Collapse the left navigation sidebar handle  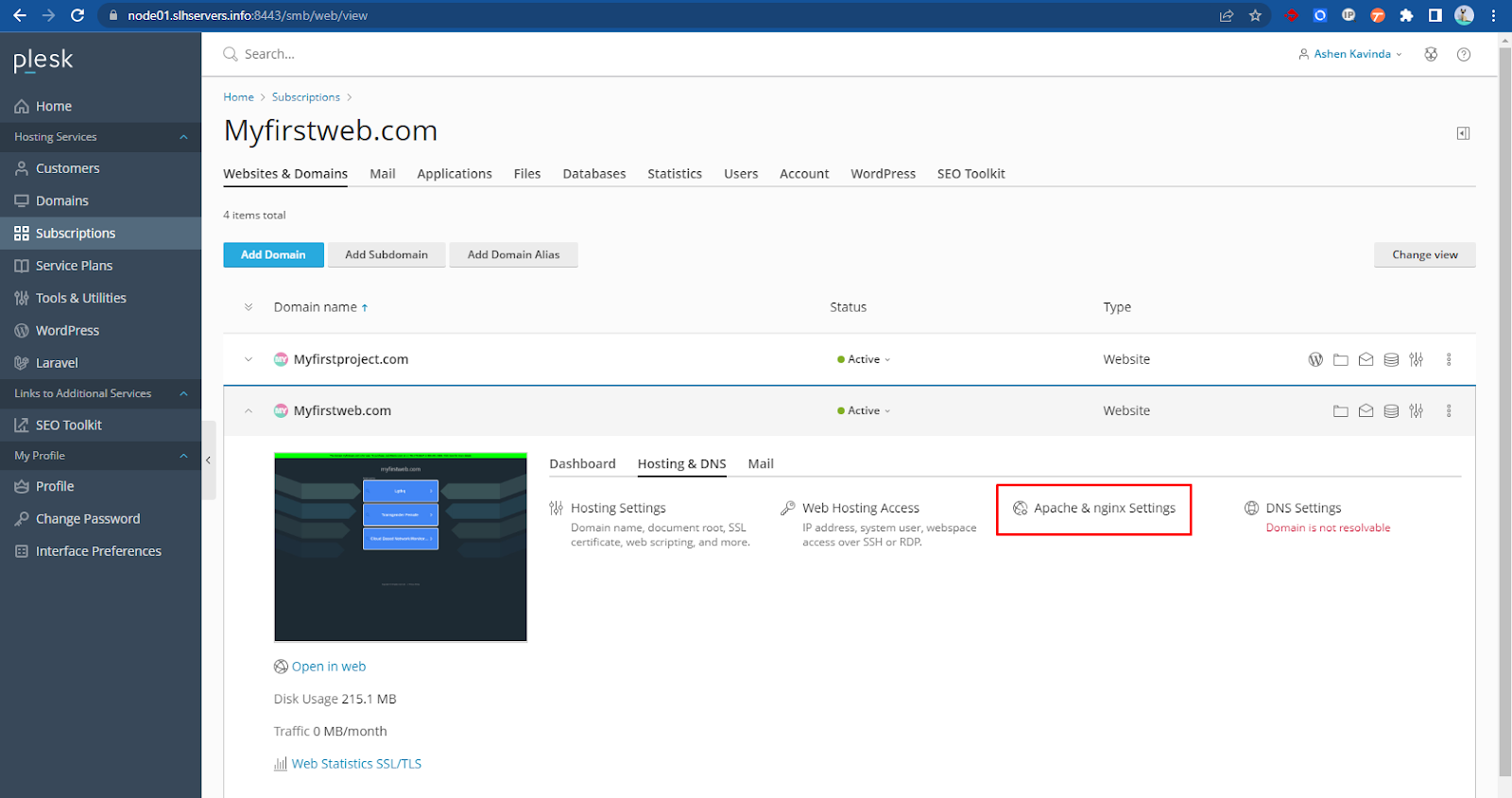pos(208,460)
